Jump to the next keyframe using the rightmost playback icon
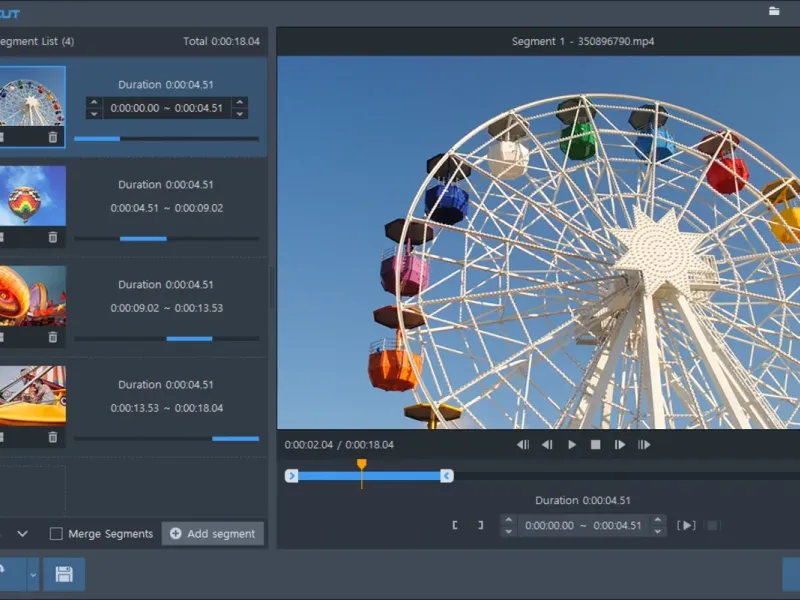 pos(644,445)
